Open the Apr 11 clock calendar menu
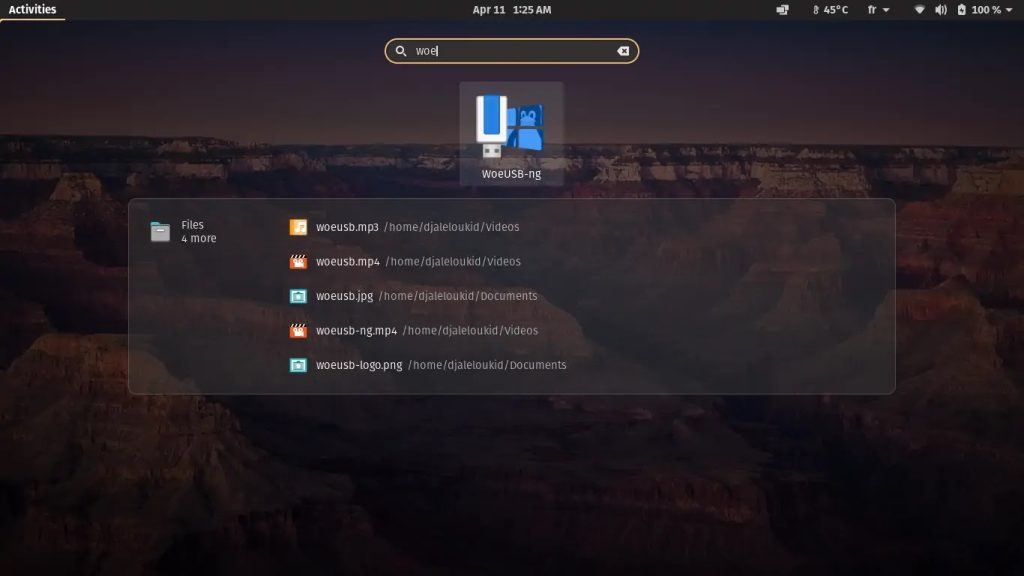Image resolution: width=1024 pixels, height=576 pixels. pyautogui.click(x=512, y=10)
